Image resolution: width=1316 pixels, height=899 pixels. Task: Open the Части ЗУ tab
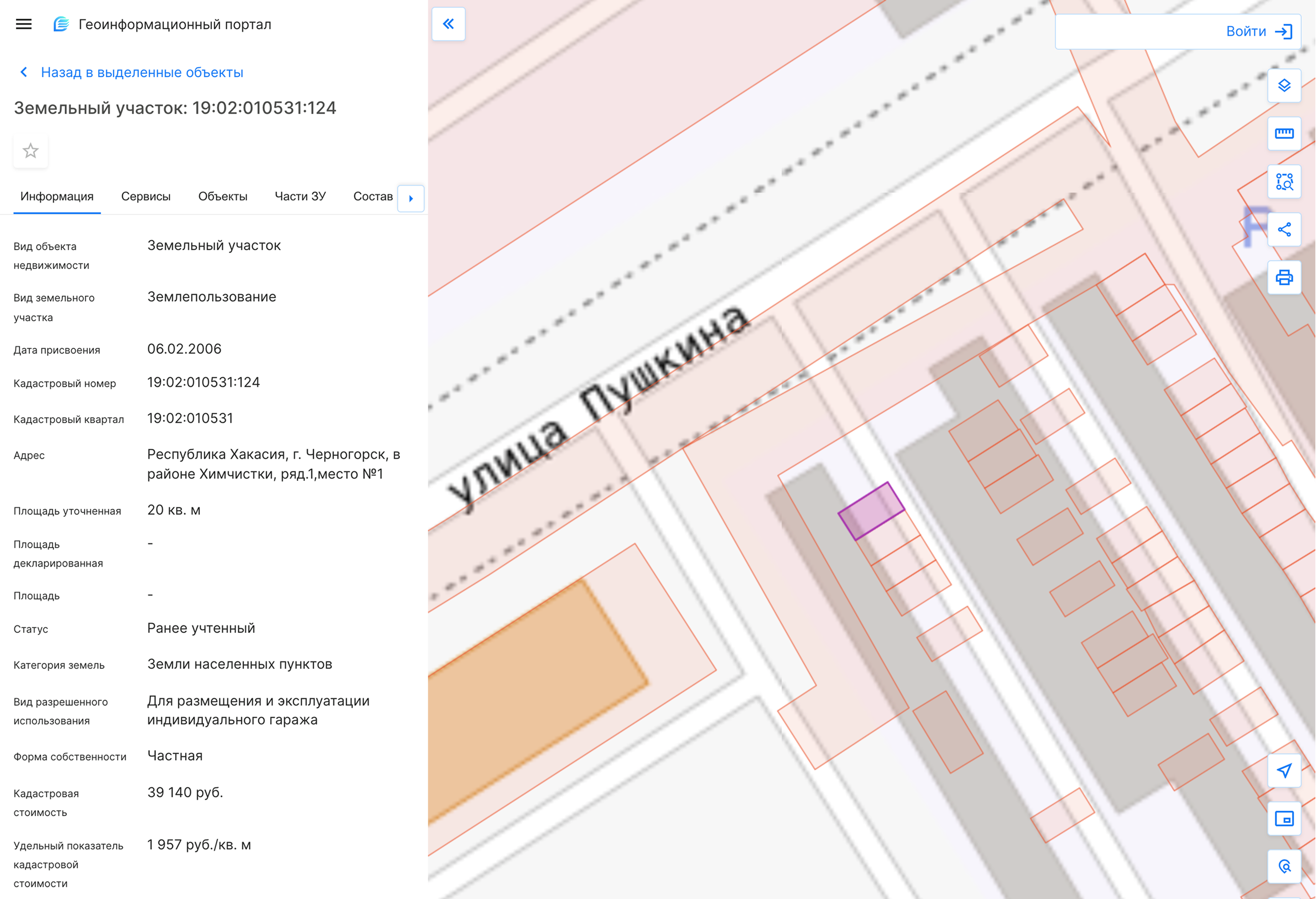coord(300,197)
